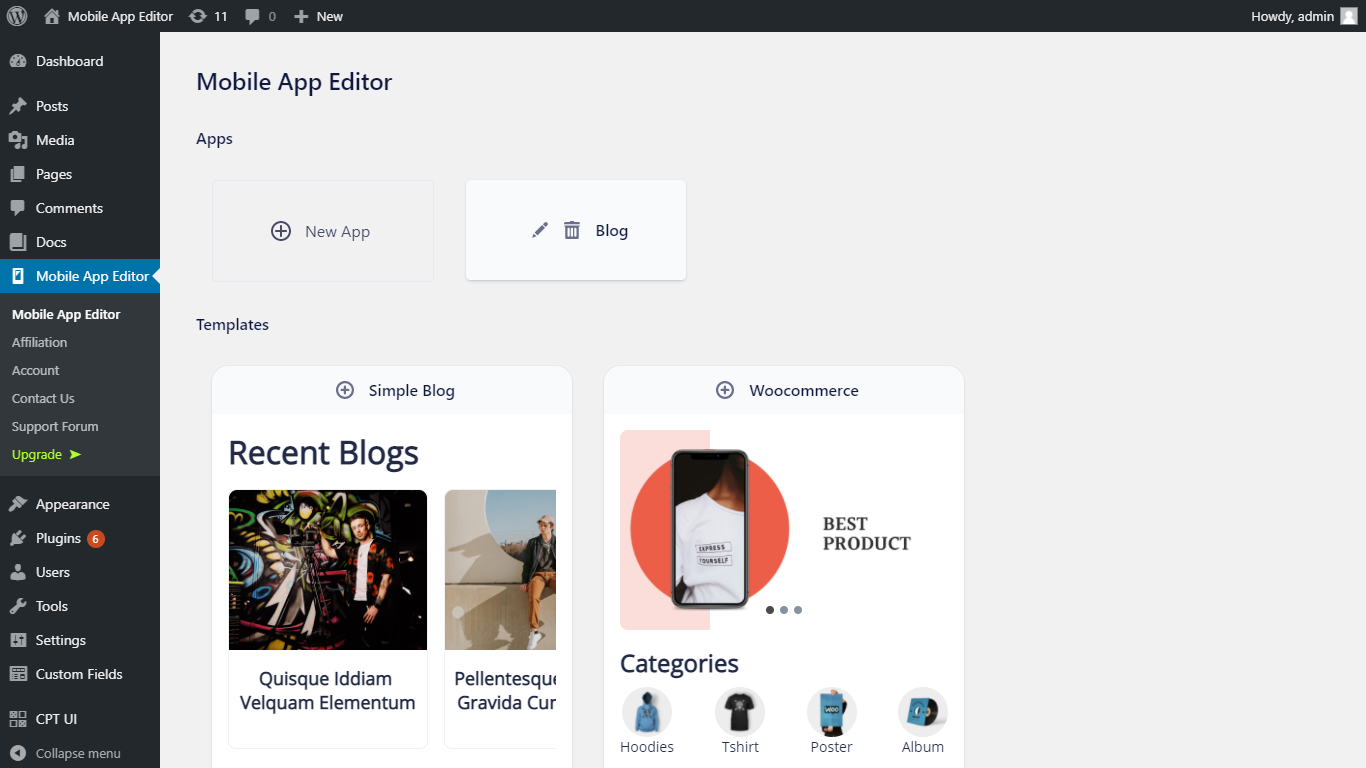The image size is (1366, 768).
Task: Open the New content dropdown in admin bar
Action: [x=318, y=16]
